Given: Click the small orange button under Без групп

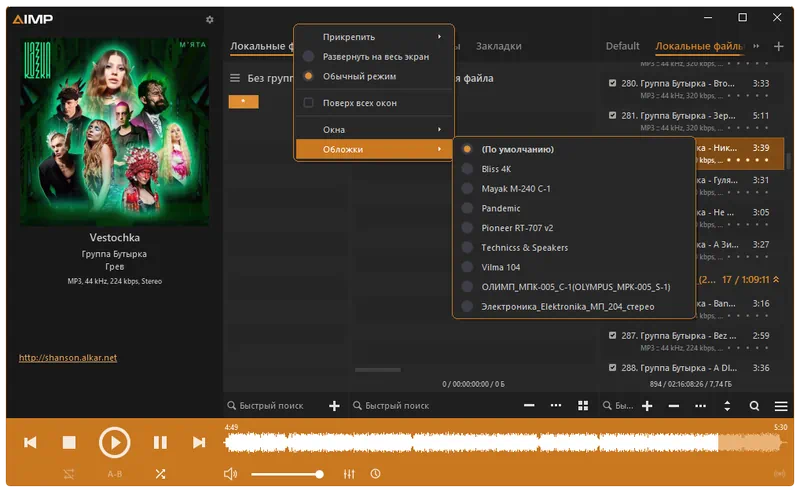Looking at the screenshot, I should point(243,102).
